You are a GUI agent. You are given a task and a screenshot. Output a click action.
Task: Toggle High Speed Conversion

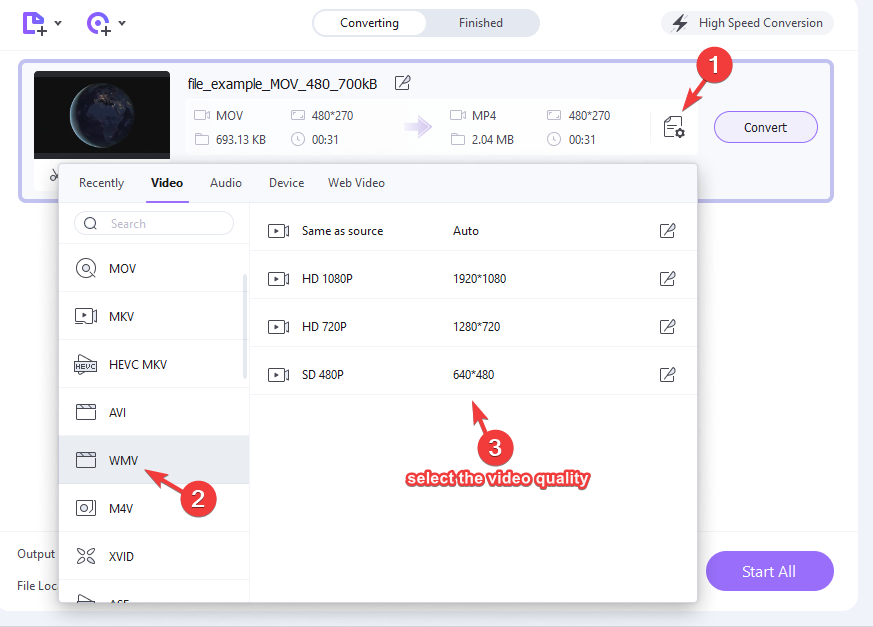746,22
